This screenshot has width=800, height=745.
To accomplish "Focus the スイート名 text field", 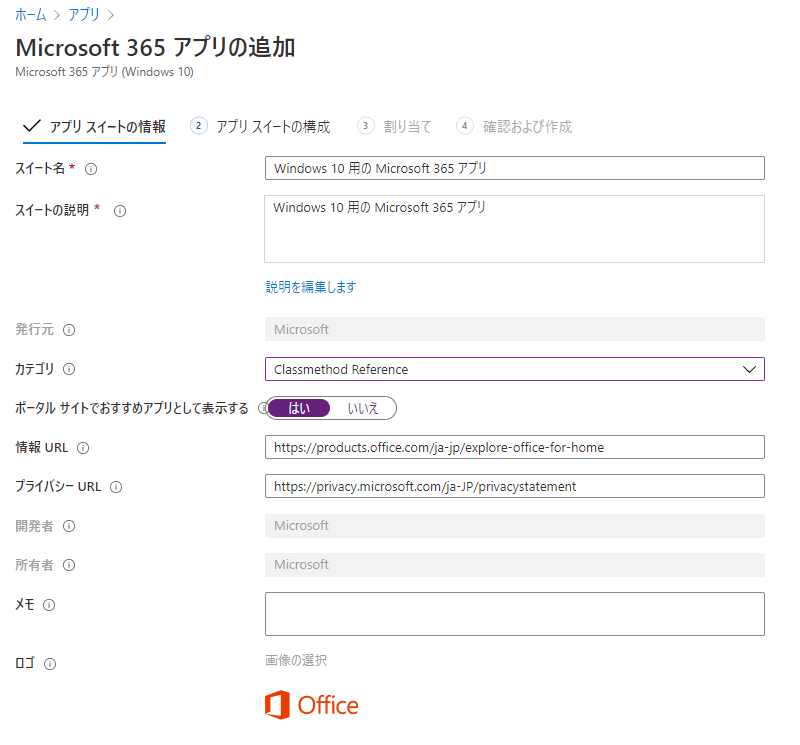I will click(x=514, y=168).
